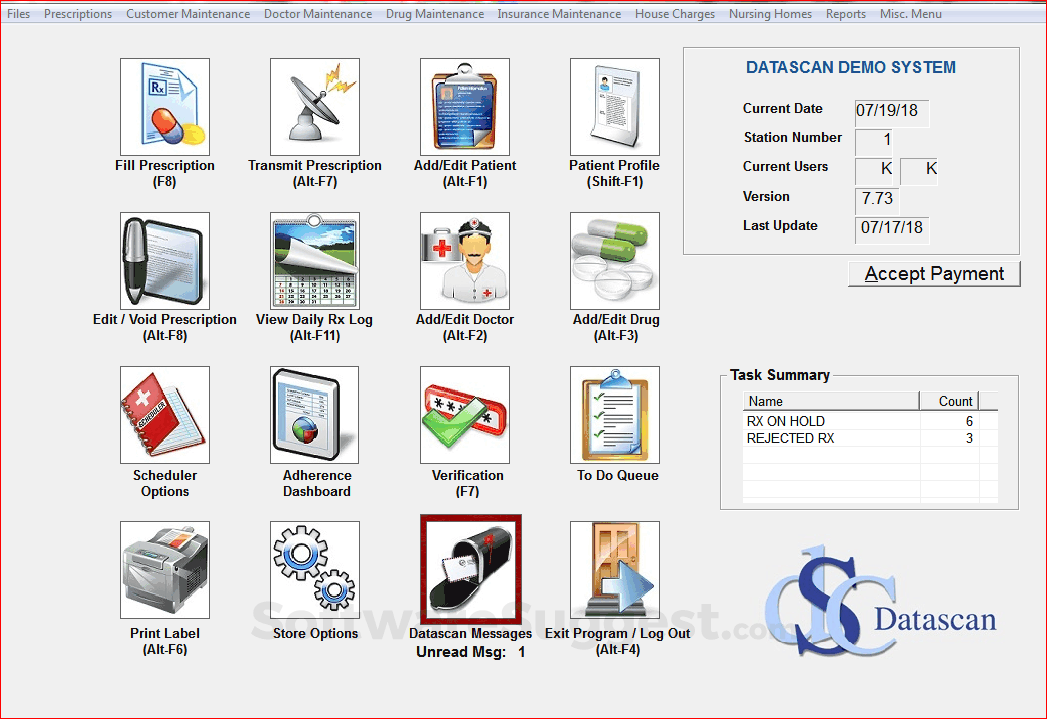The width and height of the screenshot is (1047, 719).
Task: Open Fill Prescription (F8)
Action: (x=164, y=106)
